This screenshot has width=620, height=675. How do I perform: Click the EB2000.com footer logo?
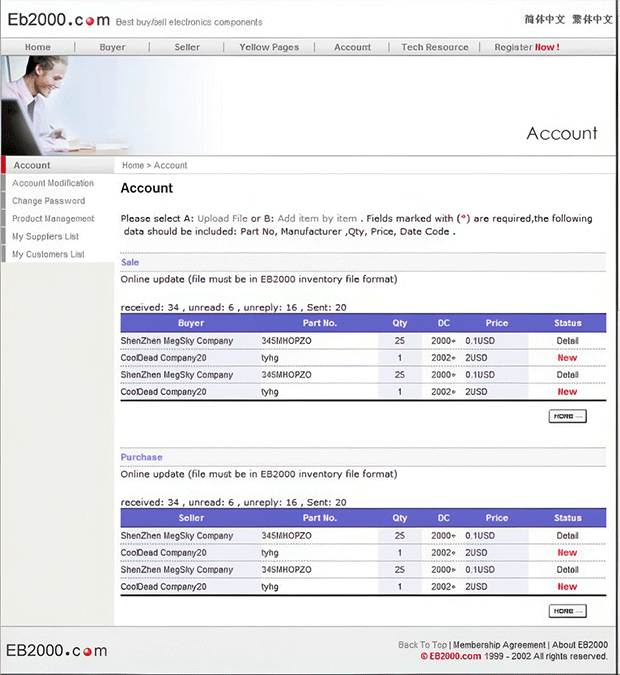(x=56, y=651)
